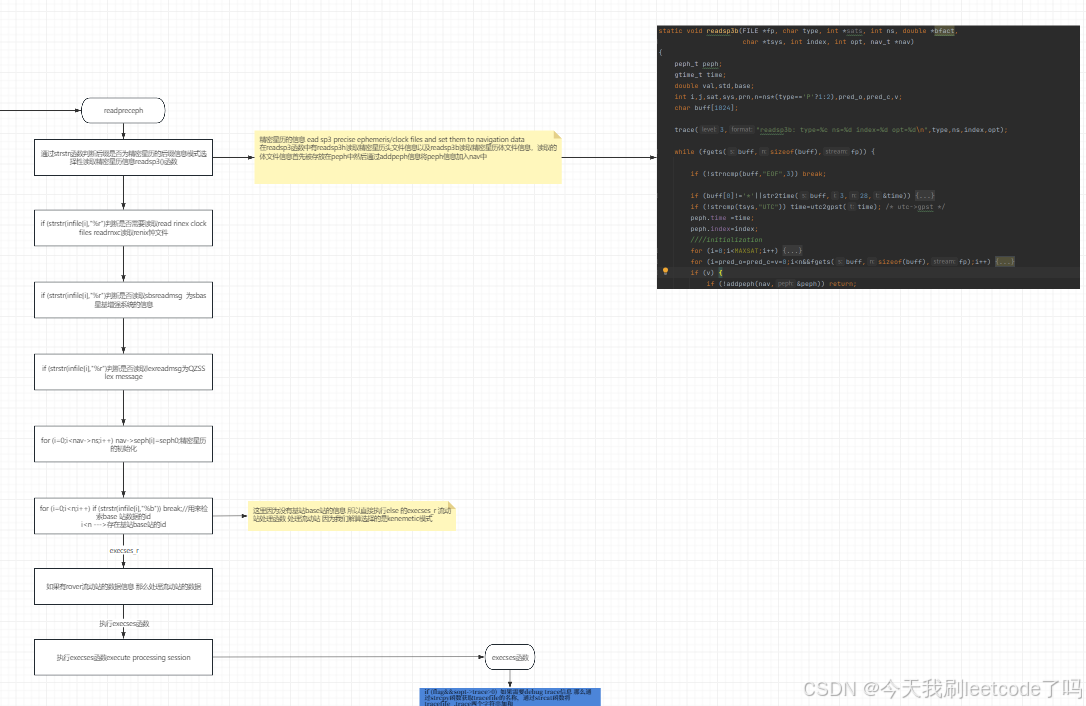The width and height of the screenshot is (1086, 706).
Task: Click the utc2gpst time conversion line
Action: 817,206
